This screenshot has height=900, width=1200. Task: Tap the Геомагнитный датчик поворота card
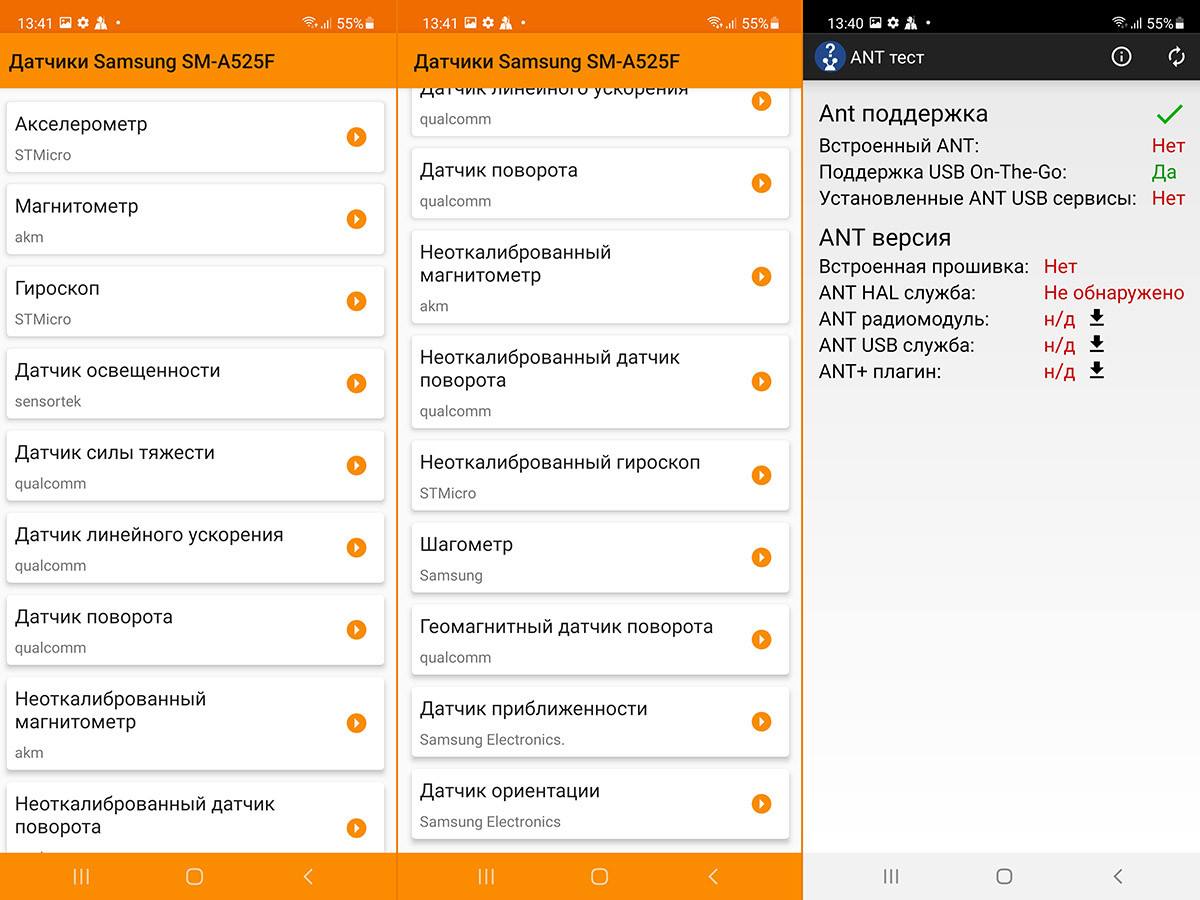pyautogui.click(x=600, y=639)
